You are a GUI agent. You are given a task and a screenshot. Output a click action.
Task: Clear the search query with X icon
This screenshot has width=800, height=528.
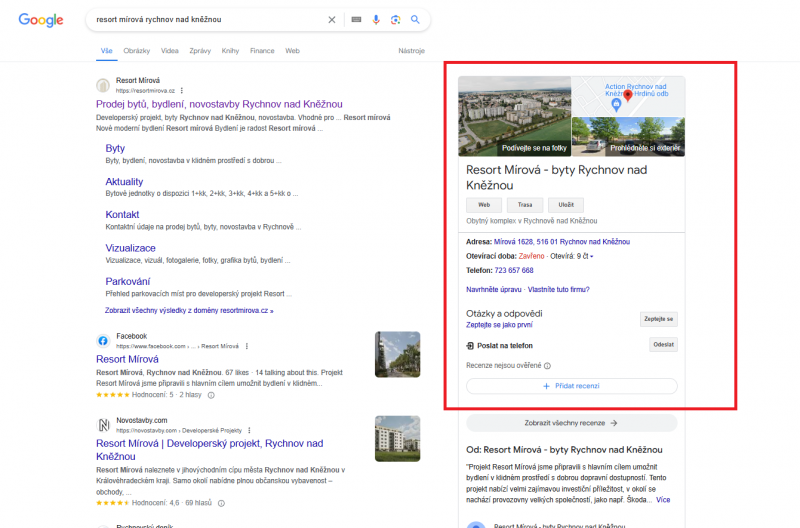click(332, 20)
